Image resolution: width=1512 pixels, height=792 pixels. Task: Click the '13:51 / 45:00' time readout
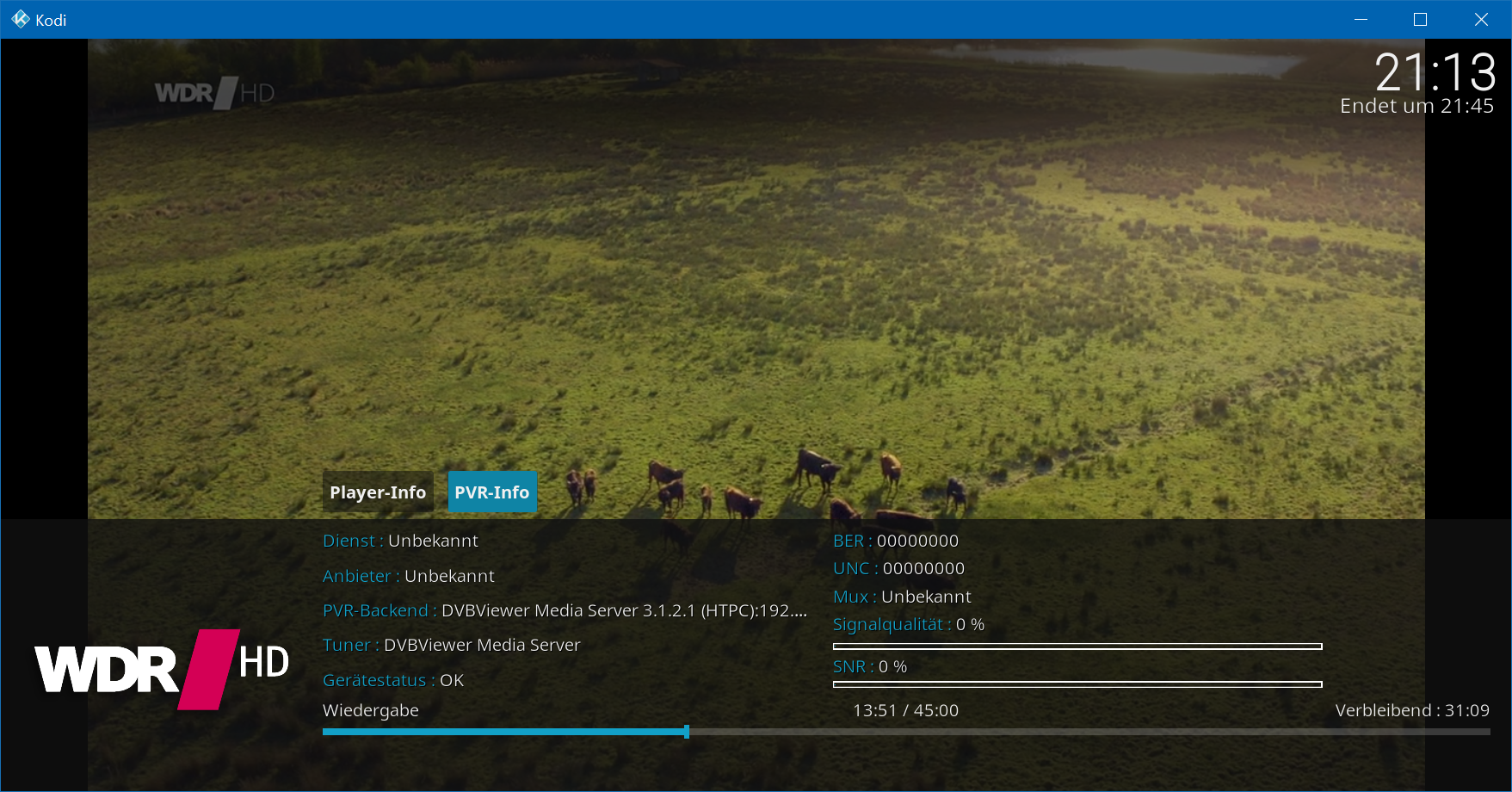(x=905, y=710)
